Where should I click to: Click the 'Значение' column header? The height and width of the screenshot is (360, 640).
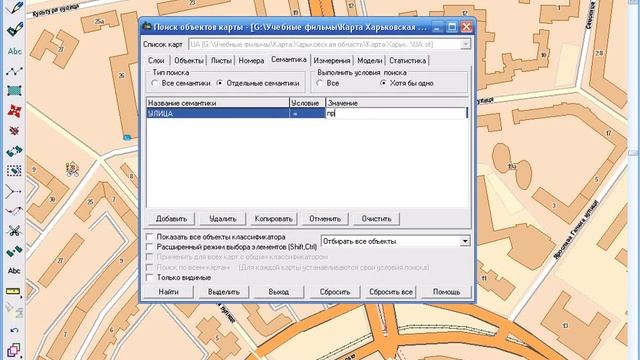click(398, 103)
